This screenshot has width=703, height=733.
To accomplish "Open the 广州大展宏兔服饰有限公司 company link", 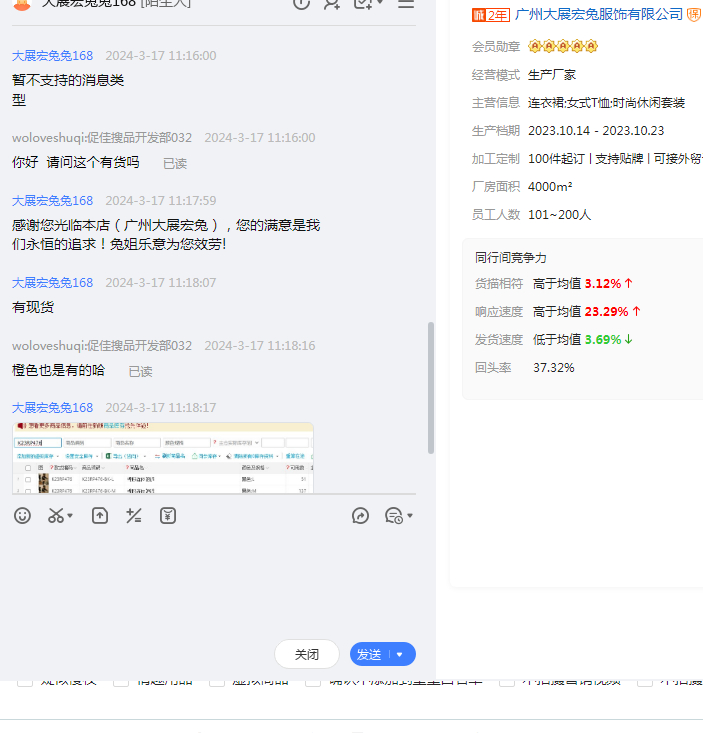I will (598, 15).
